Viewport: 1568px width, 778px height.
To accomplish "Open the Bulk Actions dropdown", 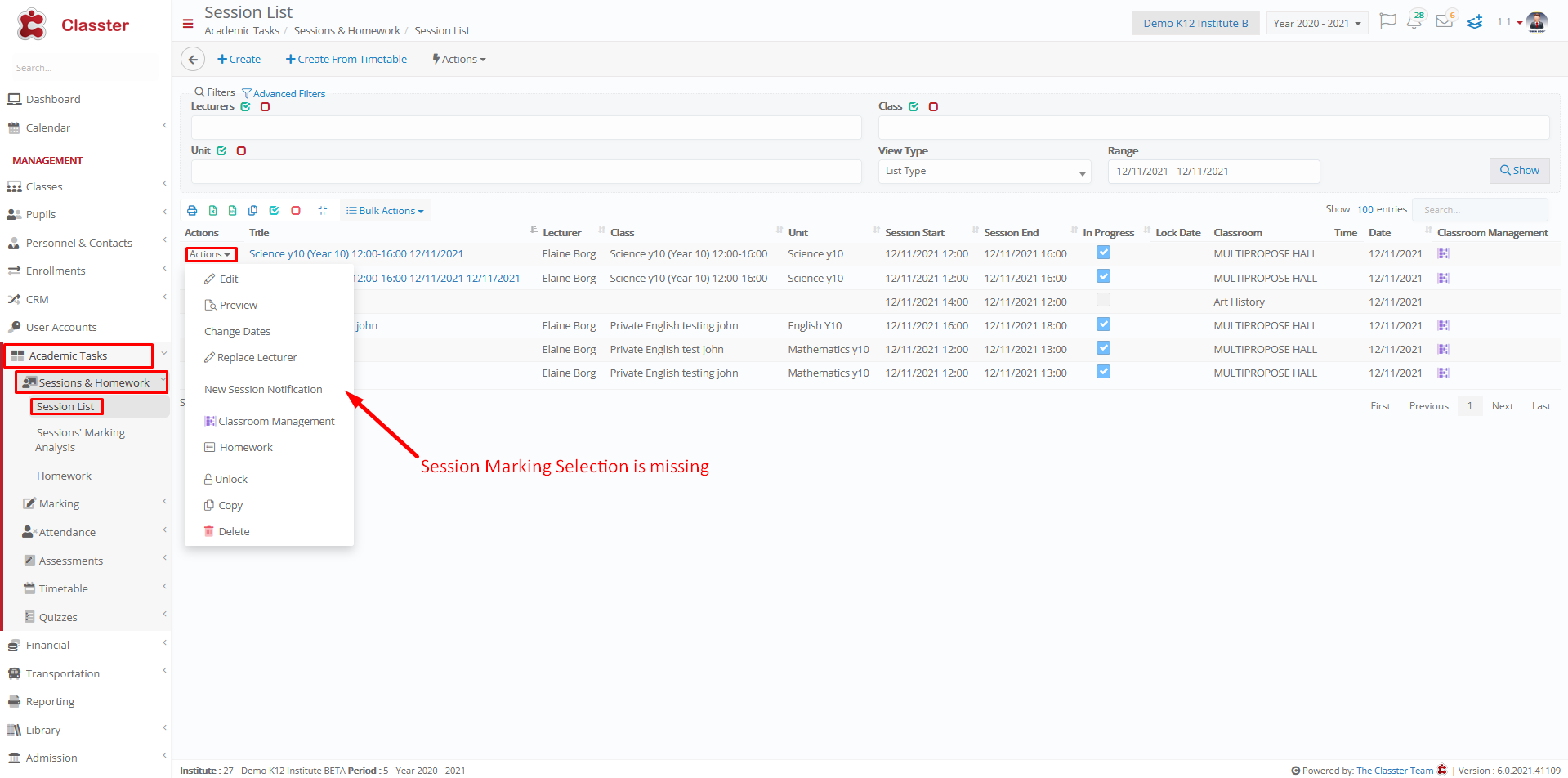I will pos(385,210).
